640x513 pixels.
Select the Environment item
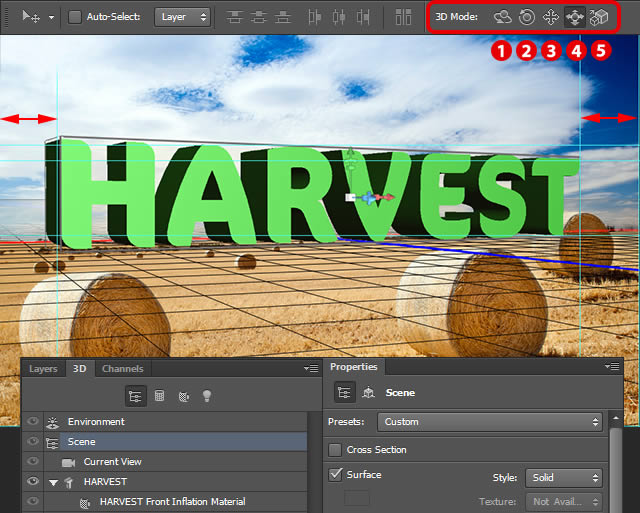point(176,422)
